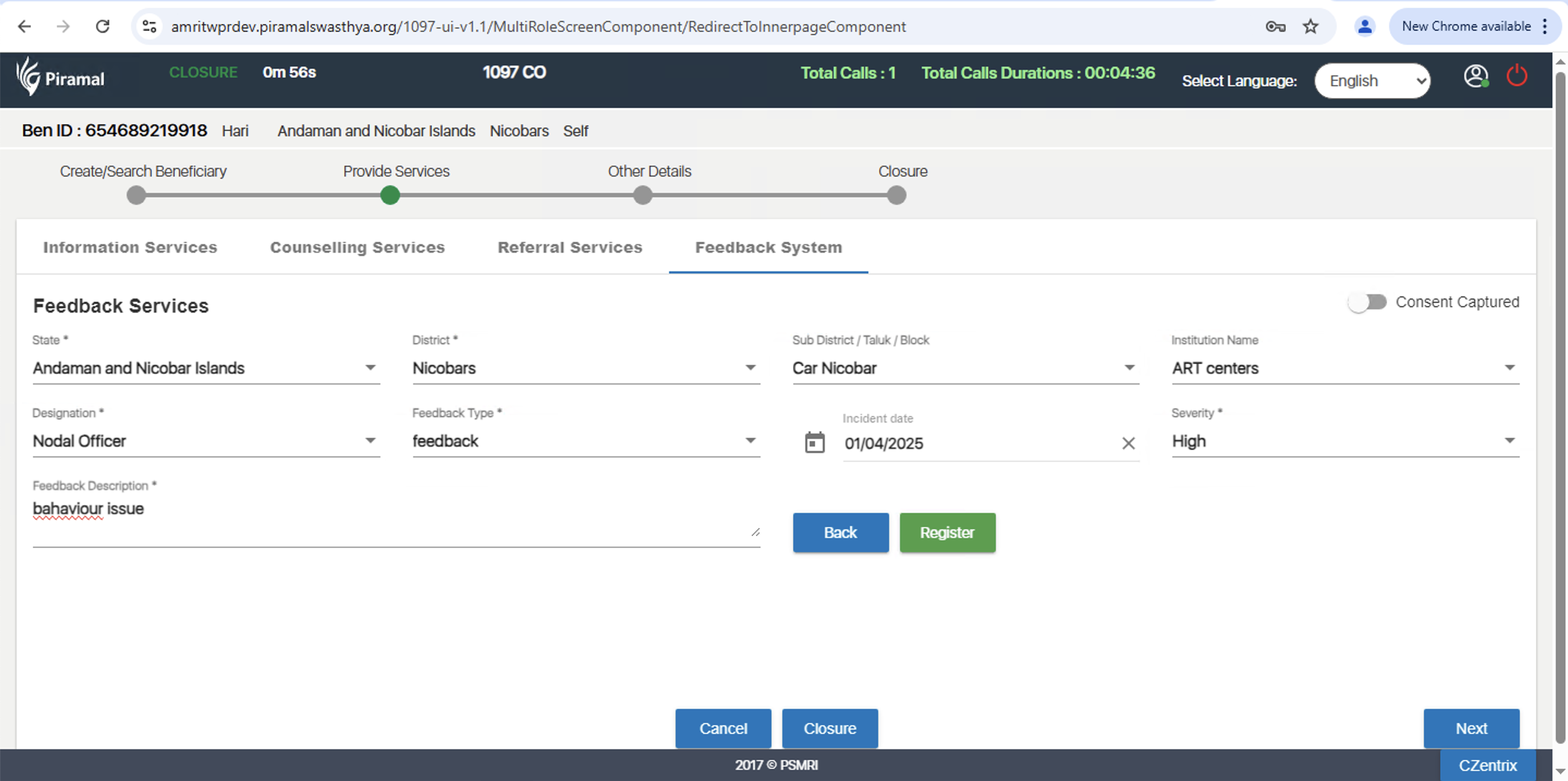Image resolution: width=1568 pixels, height=781 pixels.
Task: Expand the Severity dropdown
Action: point(1345,441)
